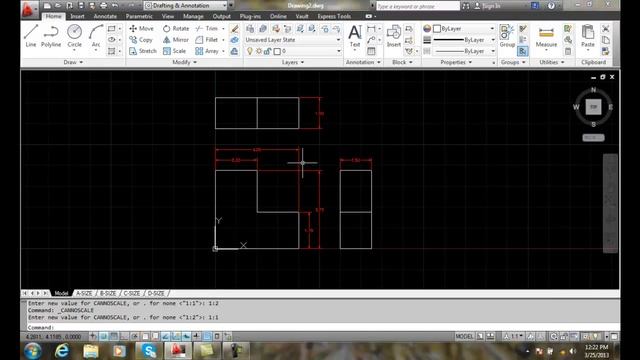The height and width of the screenshot is (360, 640).
Task: Open the object color ByLayer swatch dropdown
Action: (x=464, y=29)
